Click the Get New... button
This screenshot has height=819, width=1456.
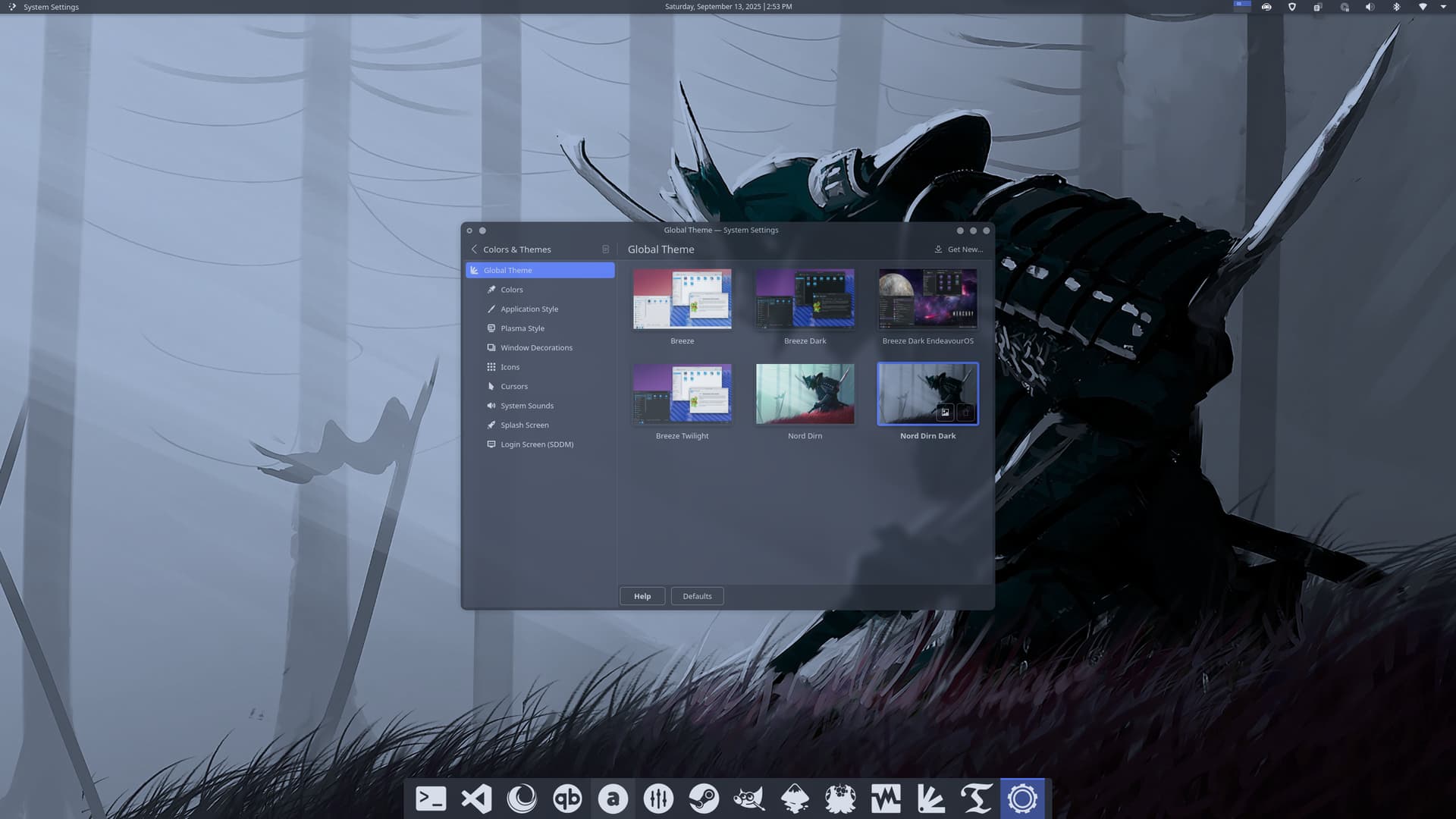click(x=959, y=249)
